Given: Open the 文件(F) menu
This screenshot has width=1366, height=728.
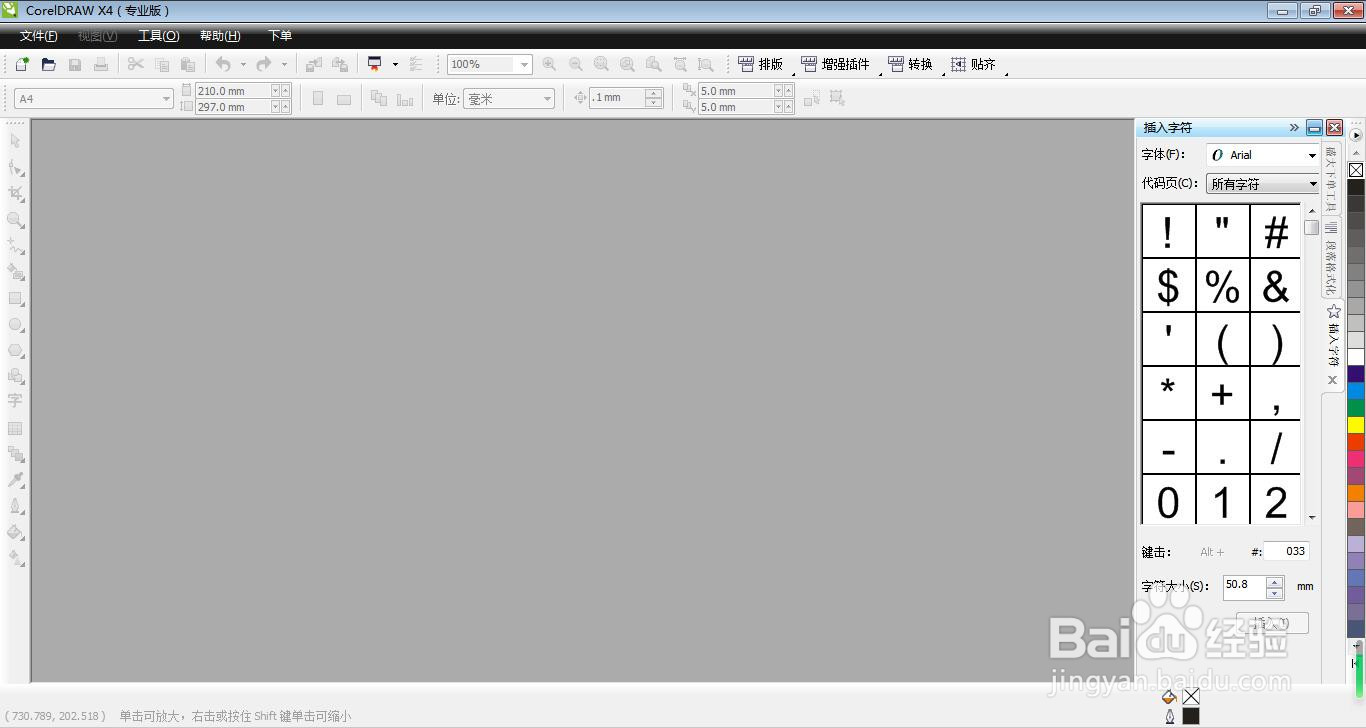Looking at the screenshot, I should 38,36.
